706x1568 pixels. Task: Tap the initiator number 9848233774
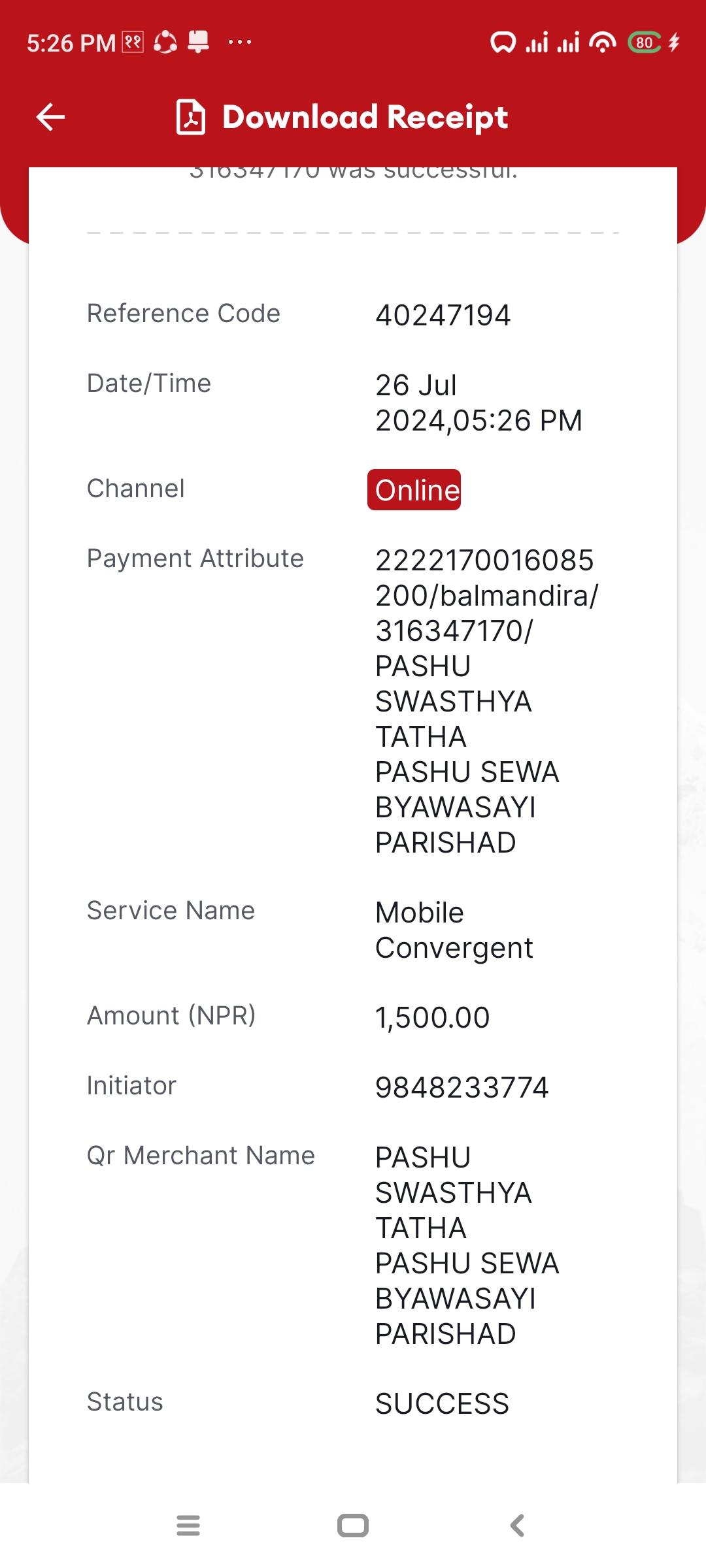coord(462,1087)
